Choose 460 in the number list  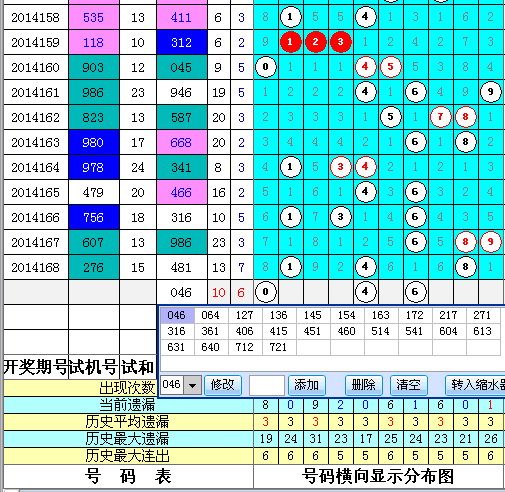coord(346,331)
